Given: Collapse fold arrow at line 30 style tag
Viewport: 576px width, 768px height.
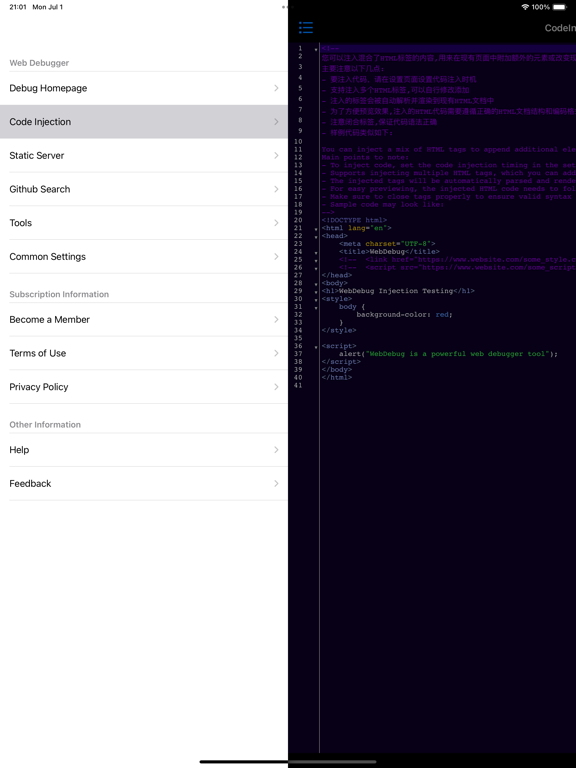Looking at the screenshot, I should pyautogui.click(x=316, y=299).
